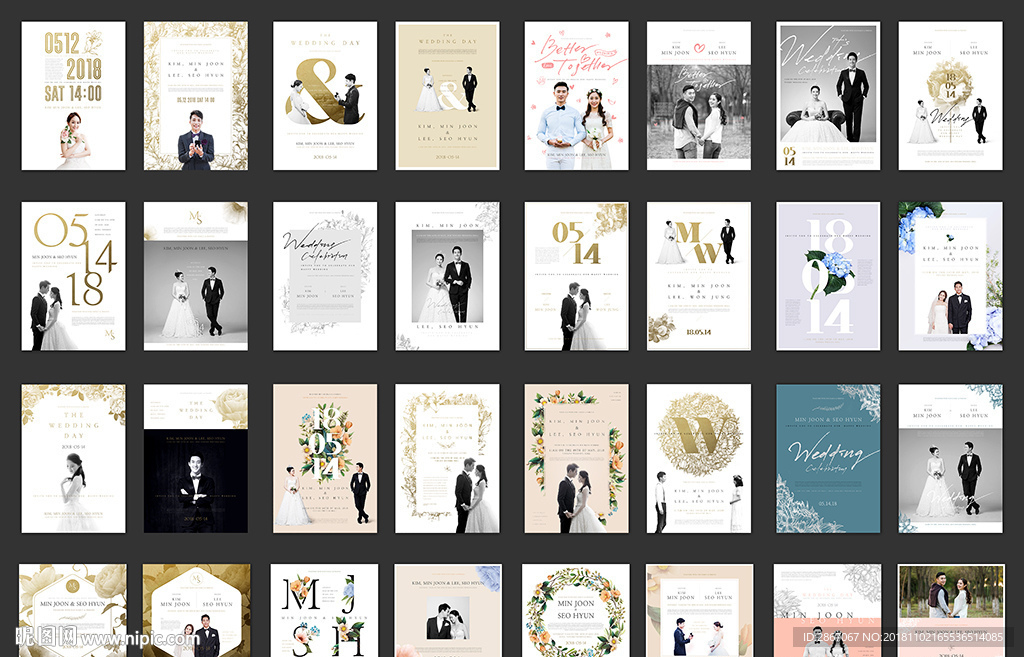This screenshot has height=657, width=1024.
Task: Select the gold hexagon frame poster
Action: [x=196, y=610]
